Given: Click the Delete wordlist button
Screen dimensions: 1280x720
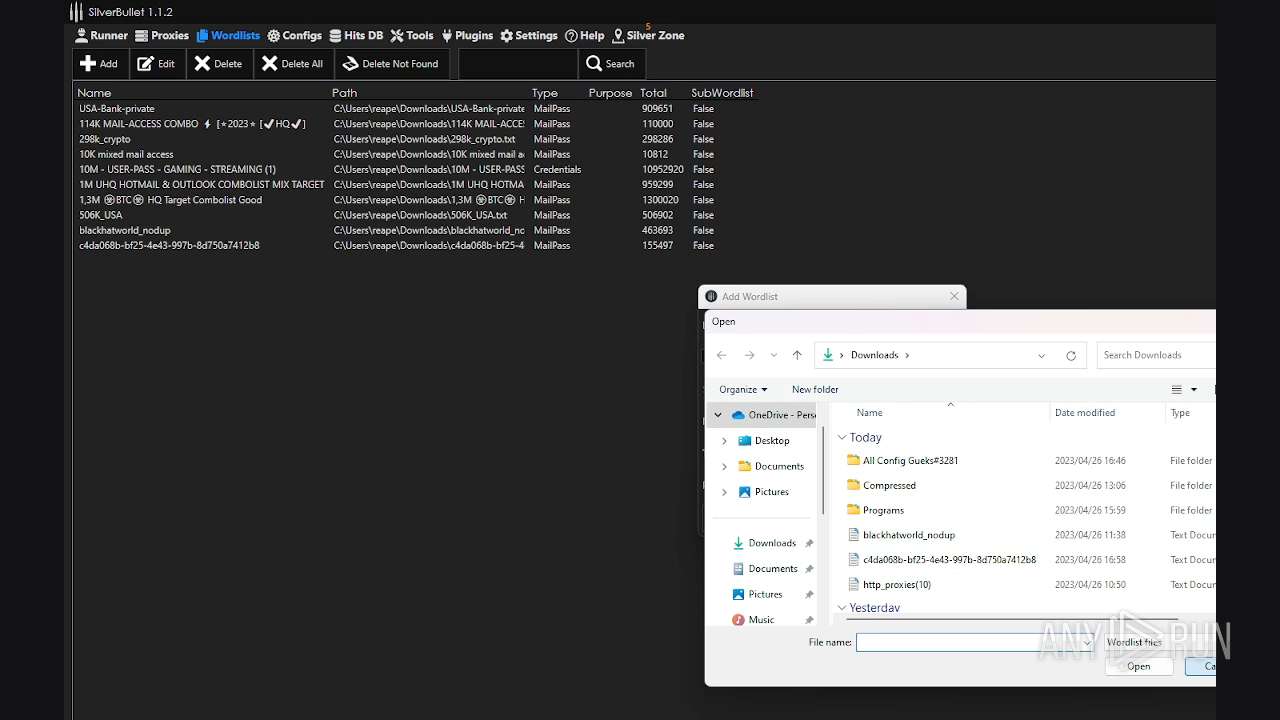Looking at the screenshot, I should click(x=218, y=63).
